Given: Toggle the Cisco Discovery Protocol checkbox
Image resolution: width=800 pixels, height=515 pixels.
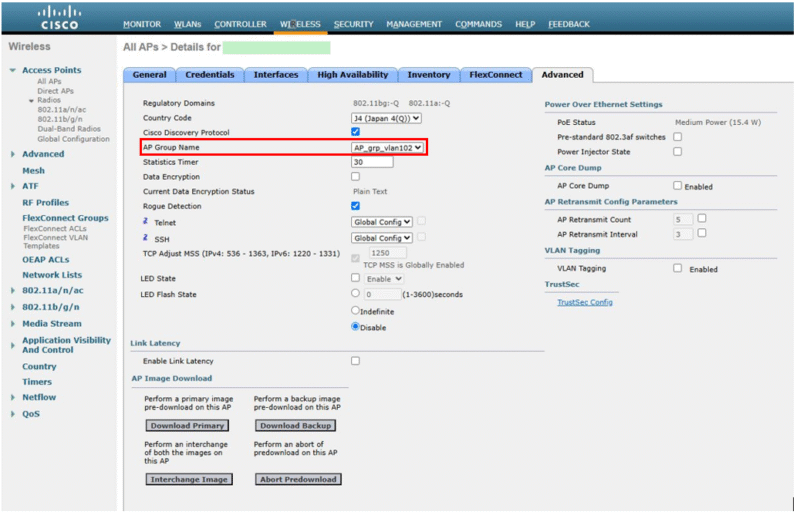Looking at the screenshot, I should click(356, 132).
